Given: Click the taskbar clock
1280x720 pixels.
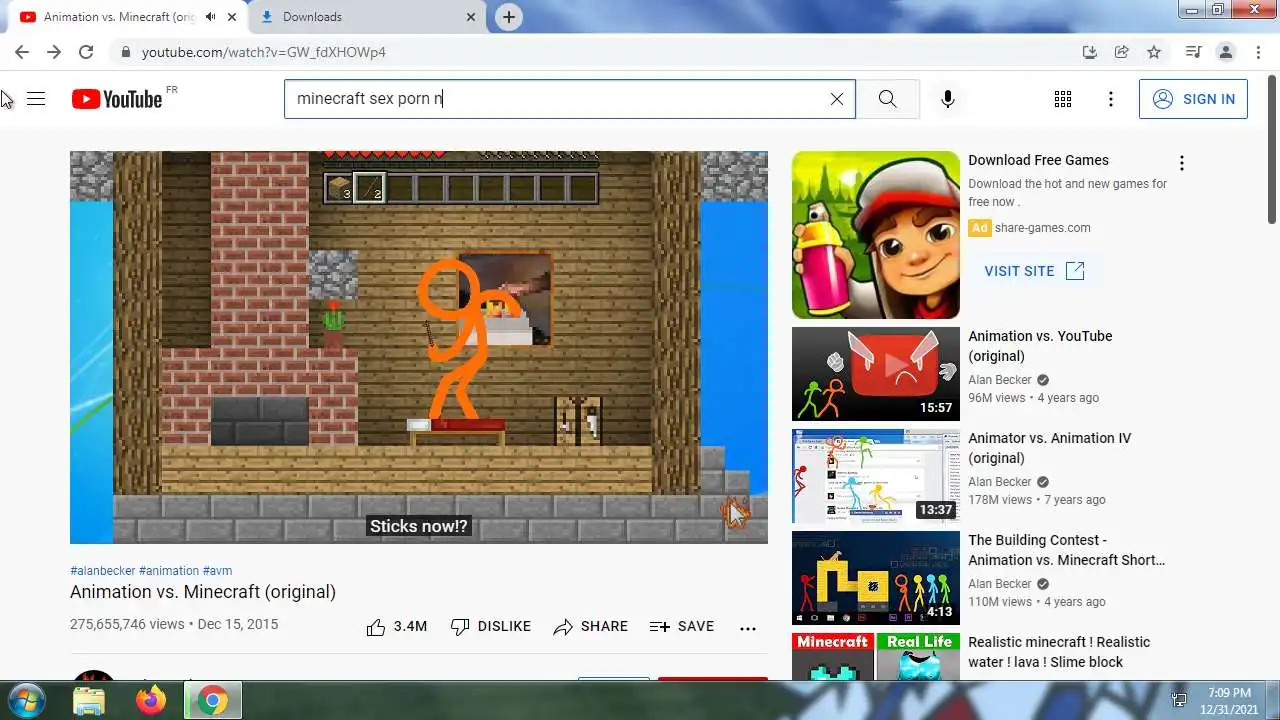Looking at the screenshot, I should coord(1229,700).
